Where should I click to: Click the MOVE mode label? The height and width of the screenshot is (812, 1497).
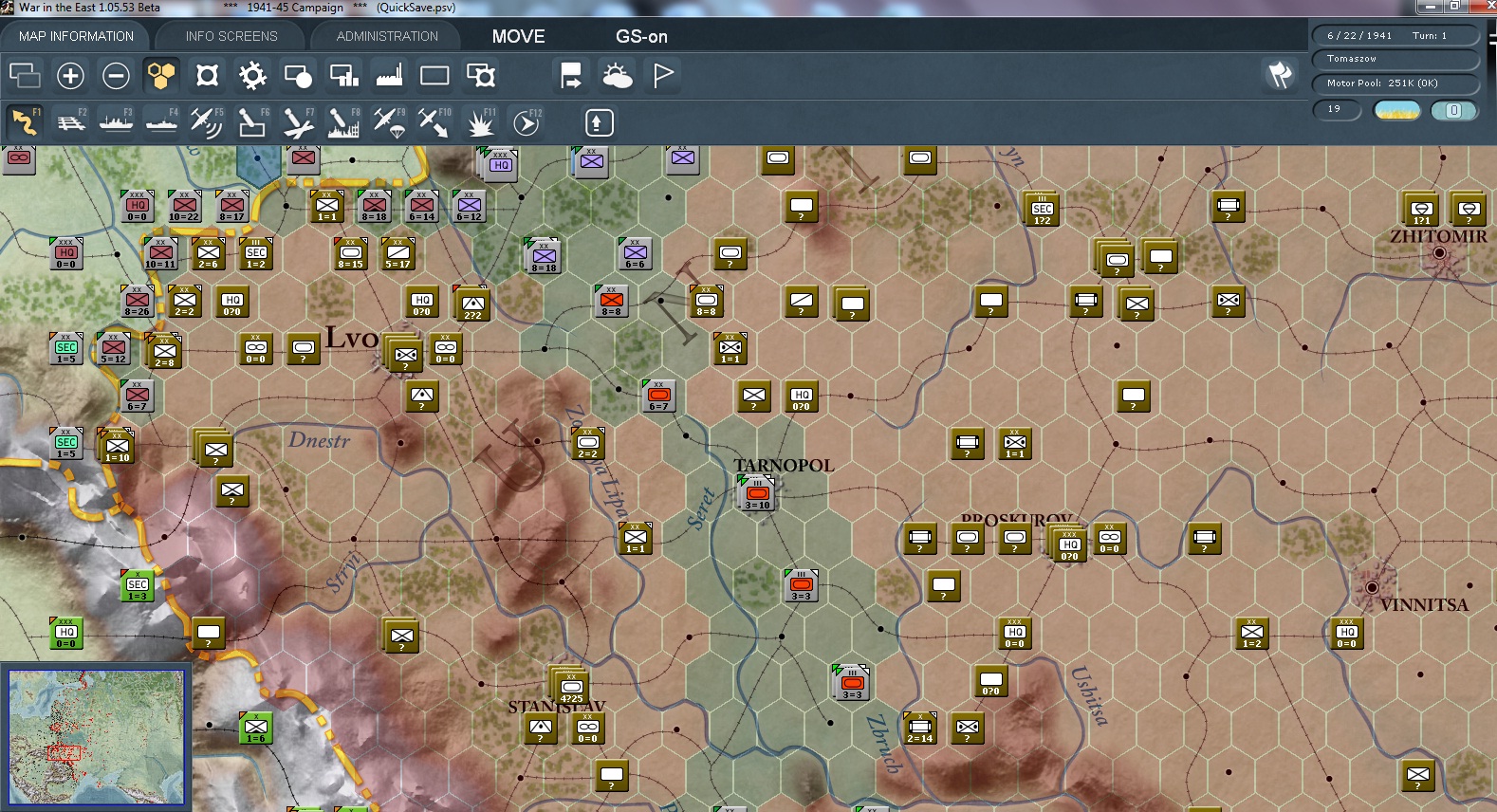519,36
